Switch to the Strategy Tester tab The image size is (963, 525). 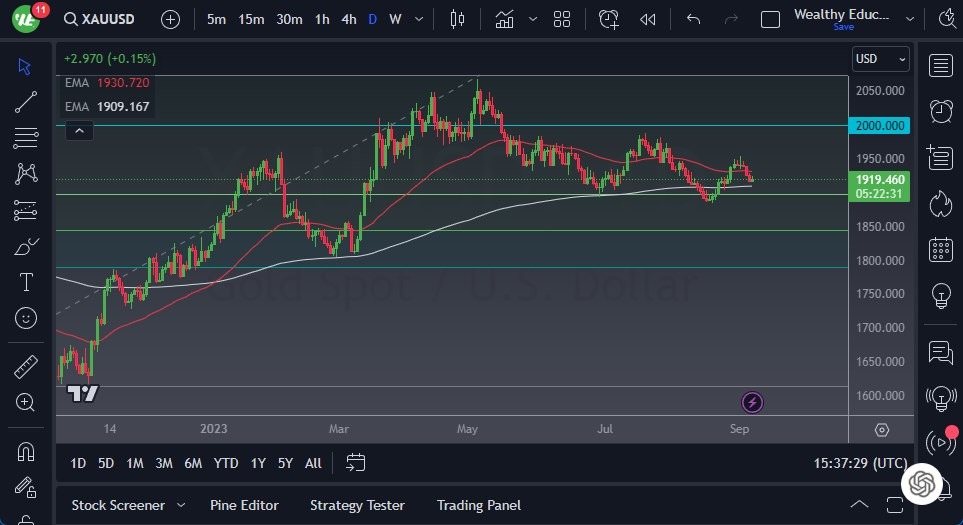pos(357,505)
